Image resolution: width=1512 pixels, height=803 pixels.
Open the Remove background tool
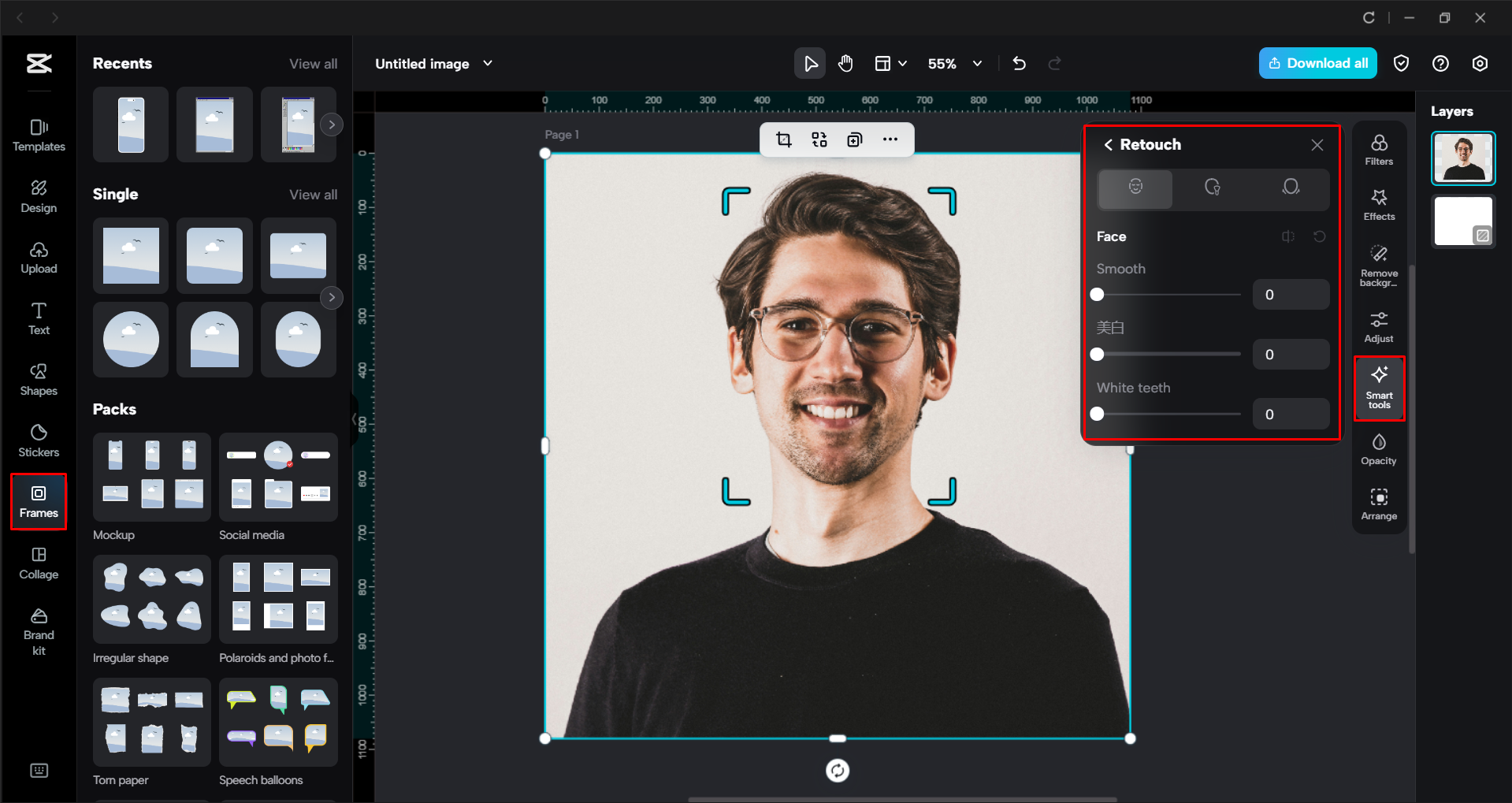pyautogui.click(x=1378, y=264)
